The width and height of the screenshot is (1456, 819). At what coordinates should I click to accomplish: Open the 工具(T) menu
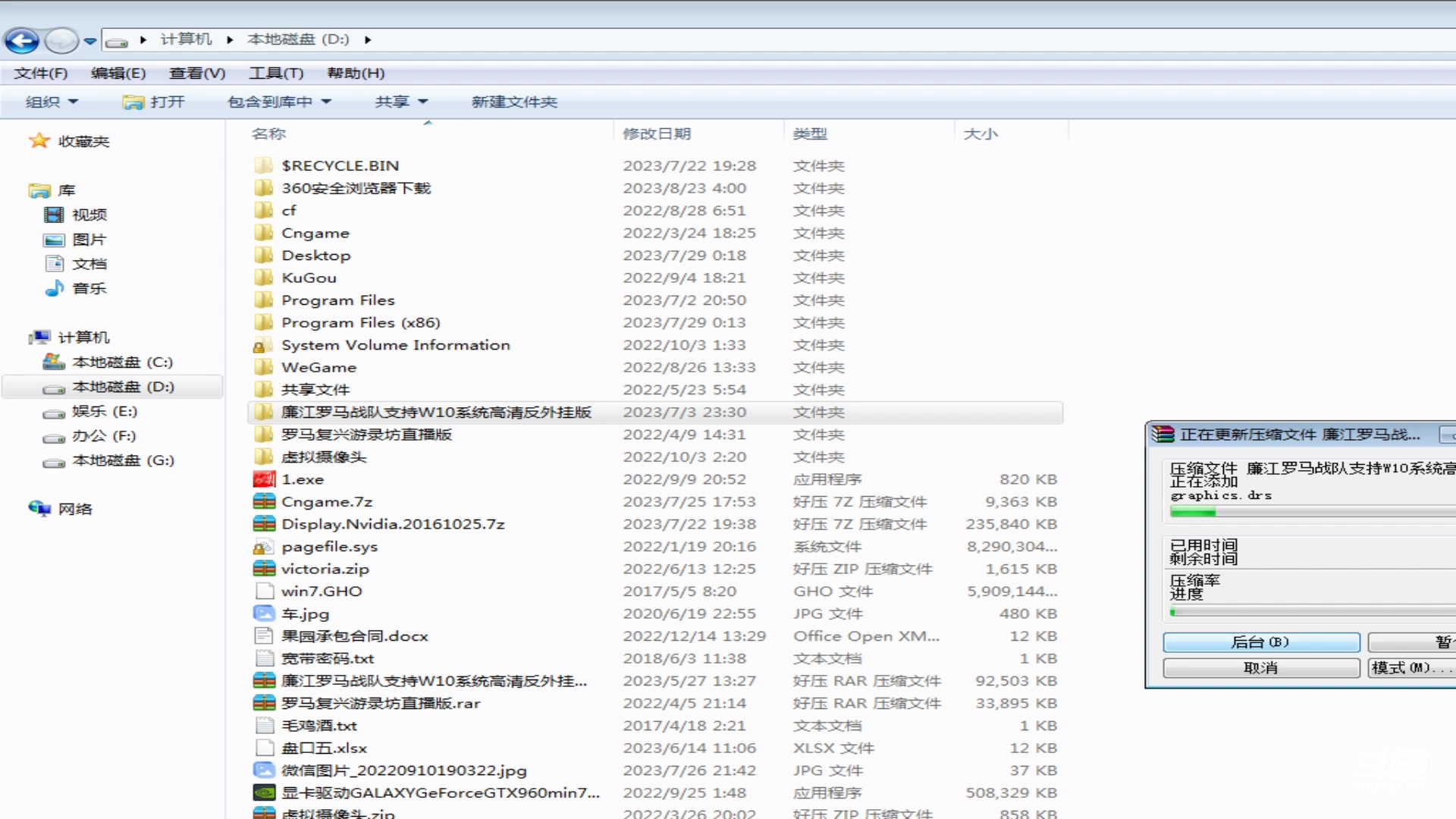click(276, 73)
